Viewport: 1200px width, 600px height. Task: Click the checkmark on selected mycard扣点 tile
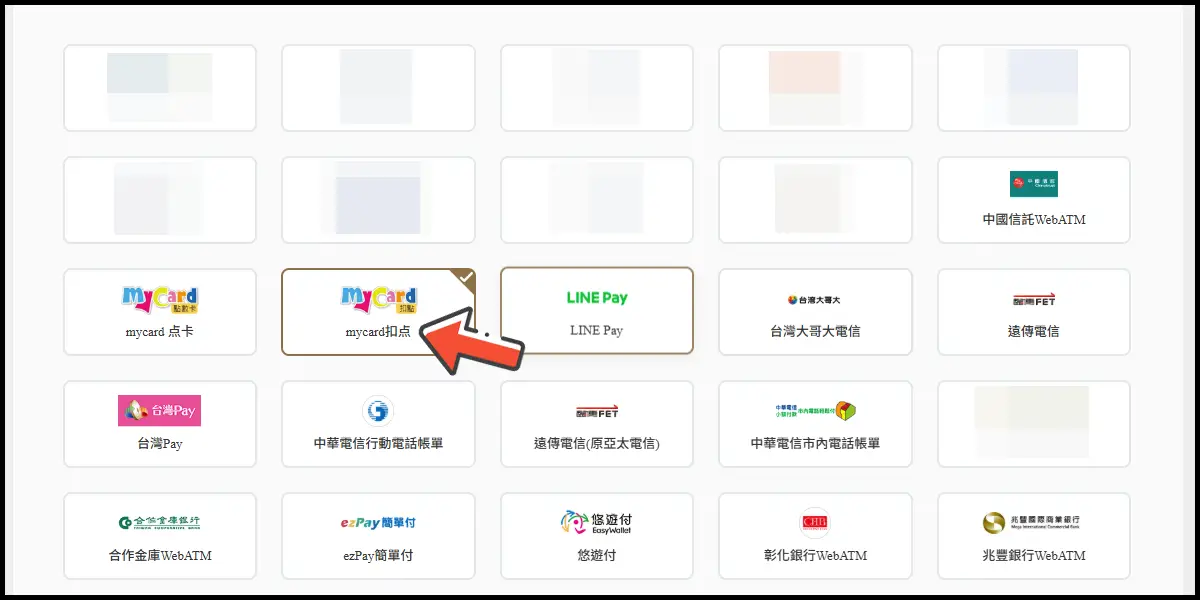tap(466, 277)
